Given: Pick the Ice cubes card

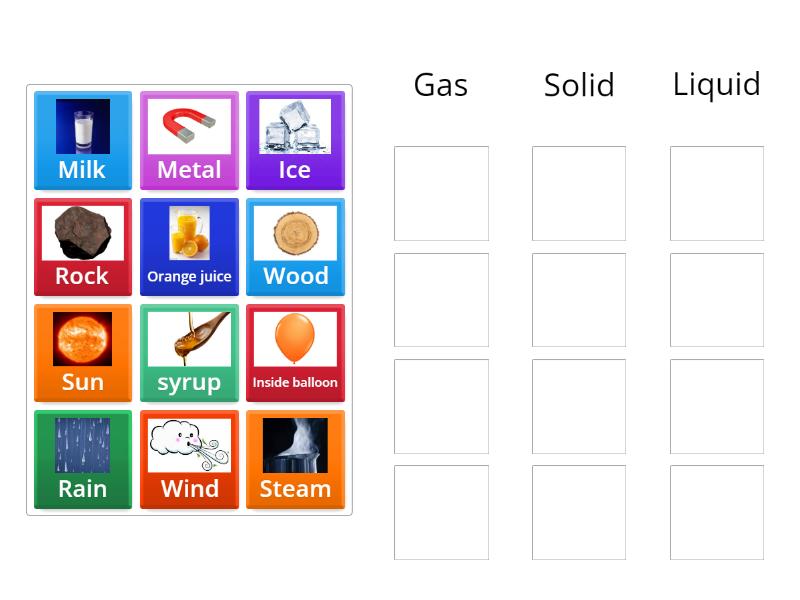Looking at the screenshot, I should (x=295, y=141).
